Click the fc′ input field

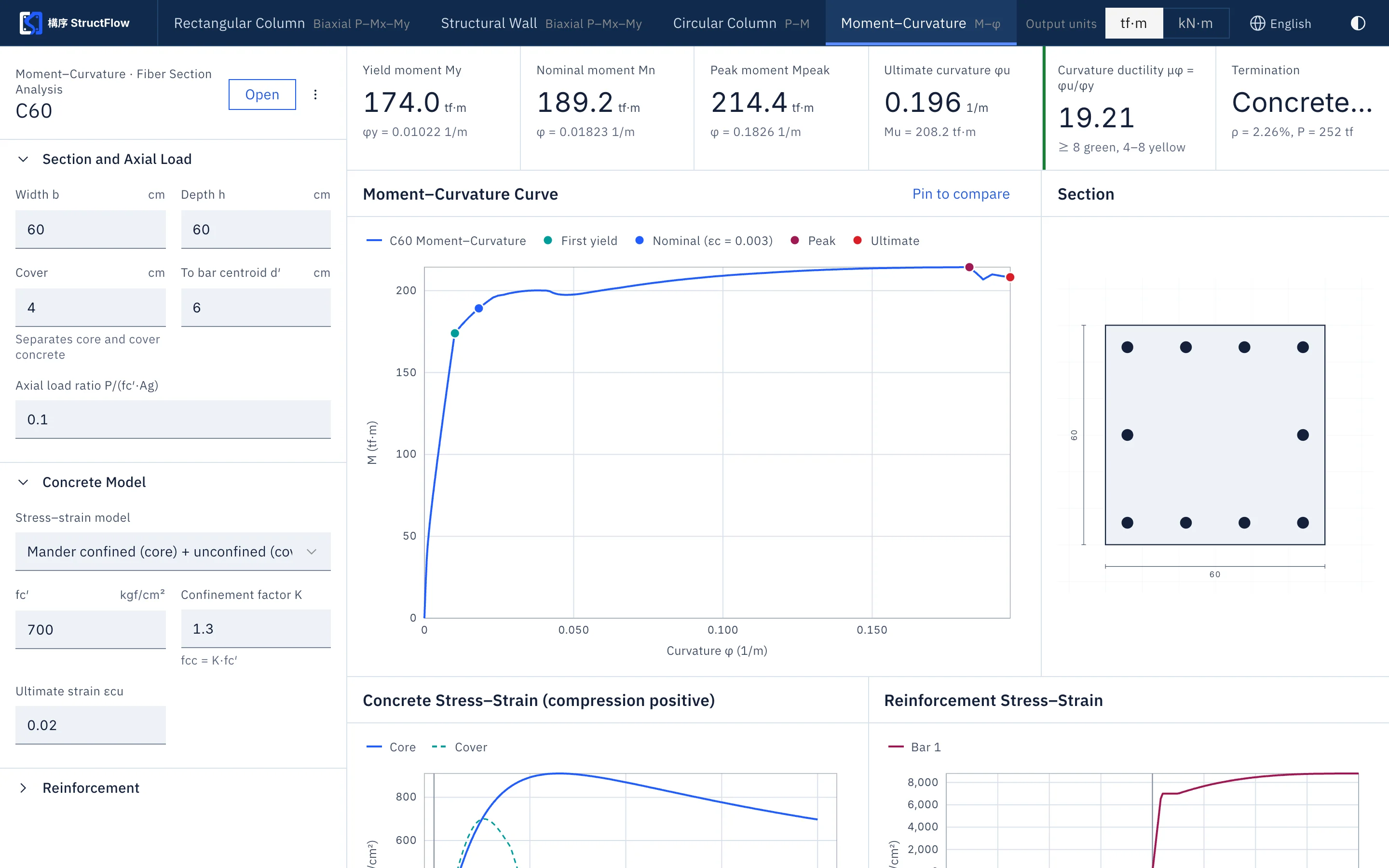(91, 630)
